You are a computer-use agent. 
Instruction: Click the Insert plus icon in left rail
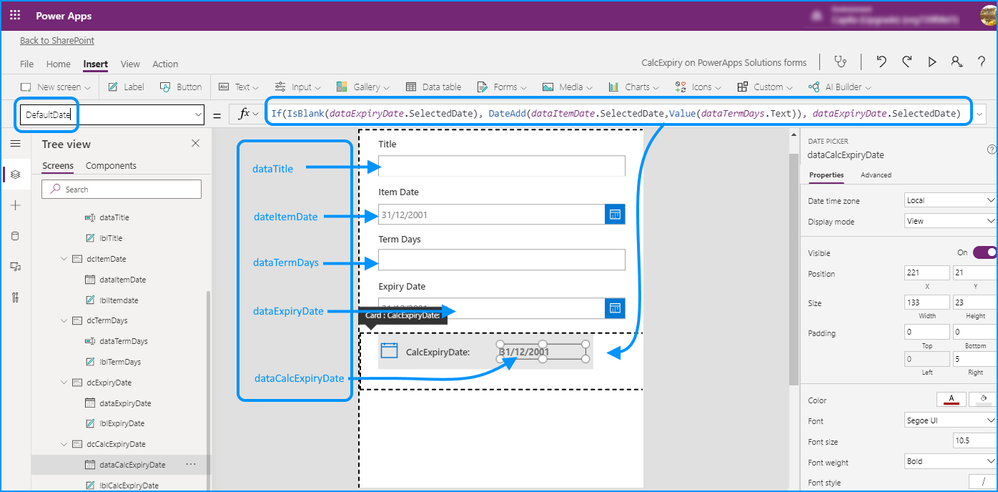point(15,205)
